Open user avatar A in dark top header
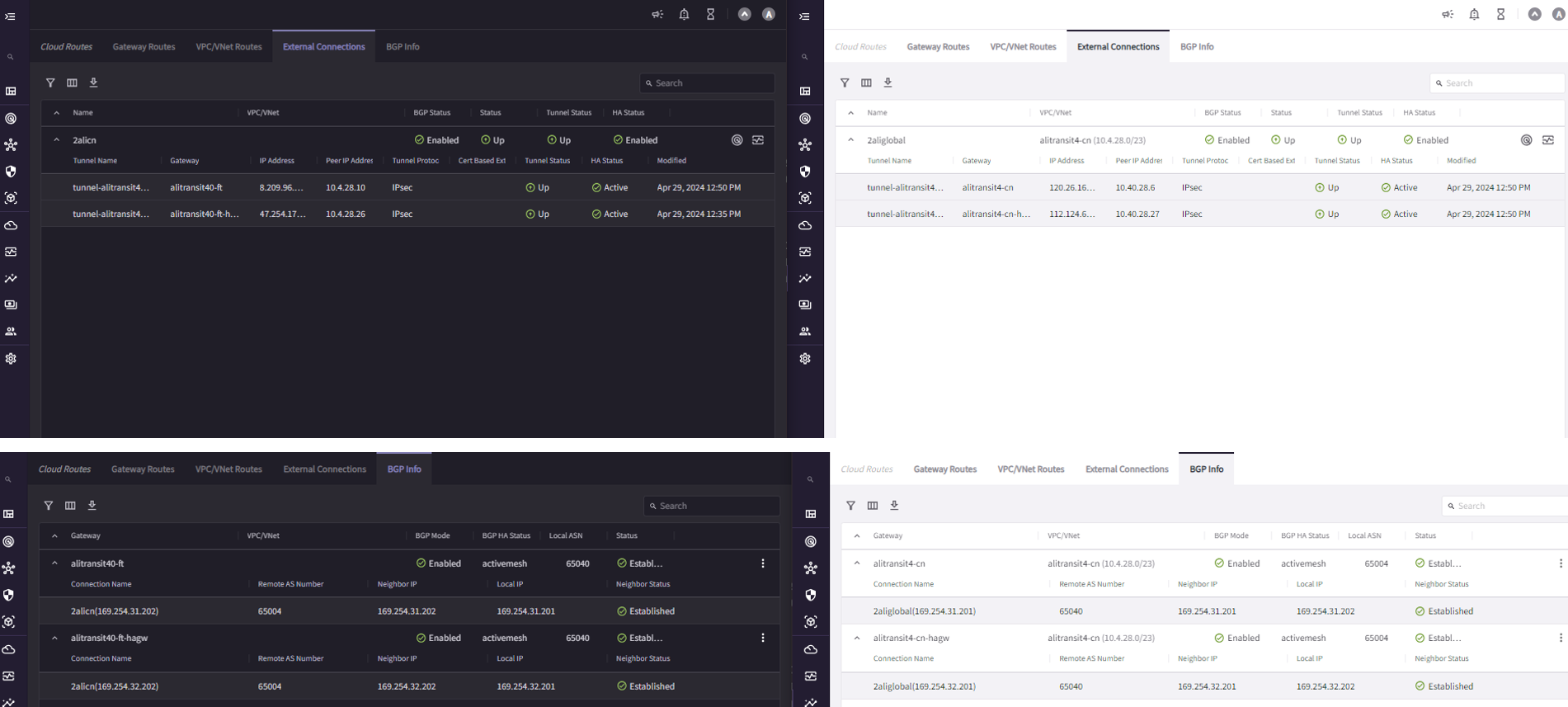 (x=769, y=14)
